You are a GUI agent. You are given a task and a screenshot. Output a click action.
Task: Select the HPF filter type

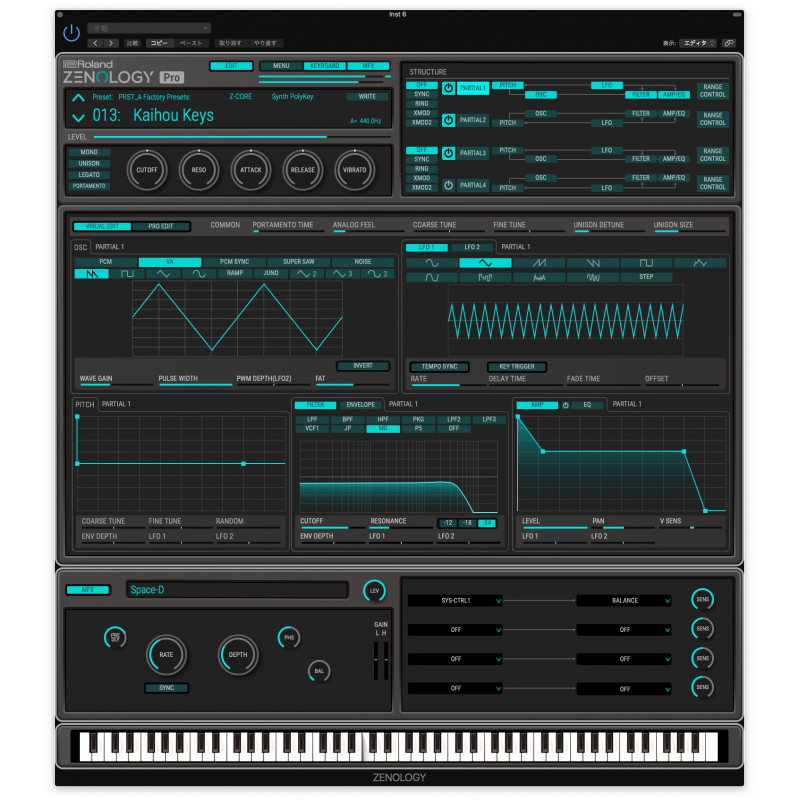(383, 419)
